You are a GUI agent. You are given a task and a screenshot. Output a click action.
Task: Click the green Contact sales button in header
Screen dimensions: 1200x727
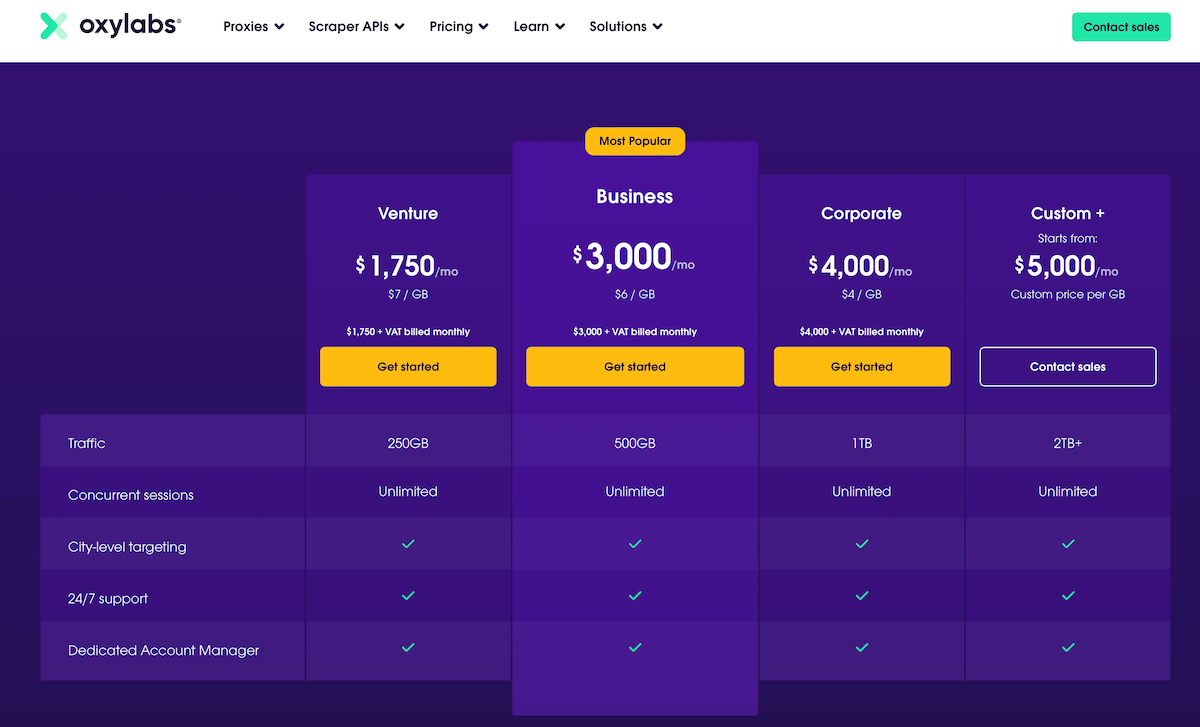(1121, 27)
